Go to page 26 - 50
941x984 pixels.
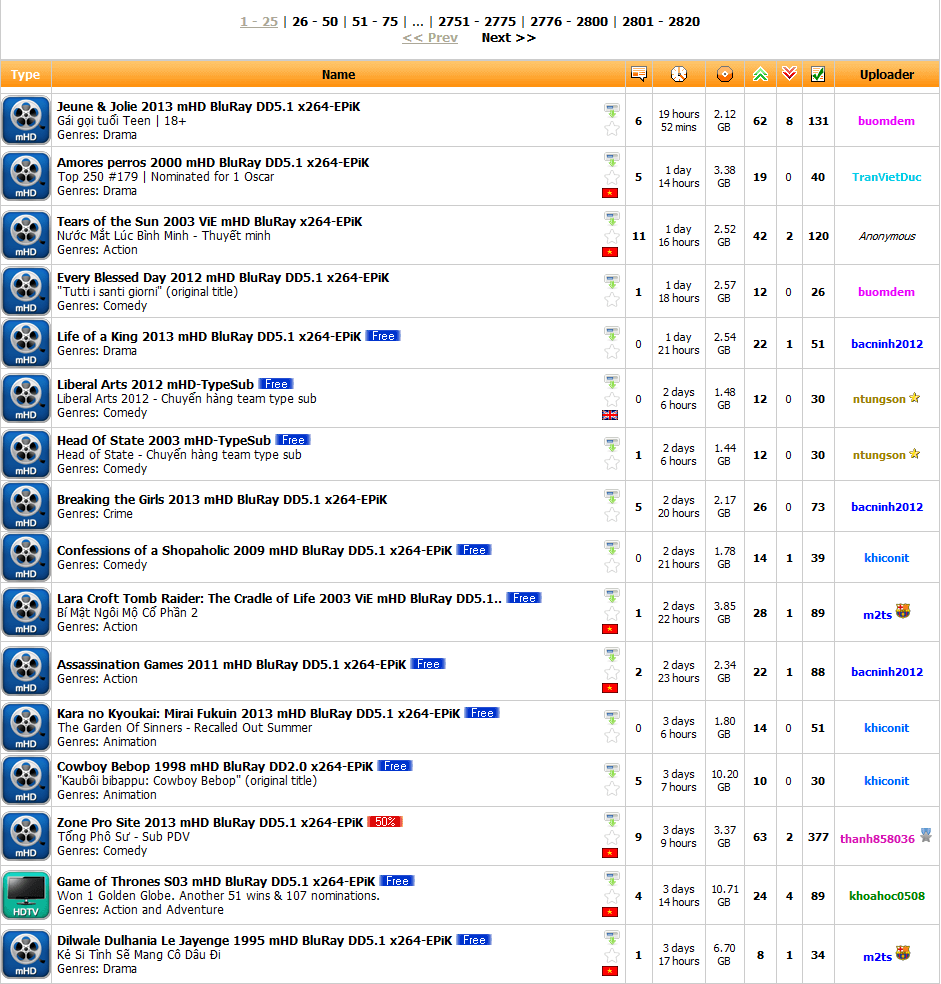point(315,21)
